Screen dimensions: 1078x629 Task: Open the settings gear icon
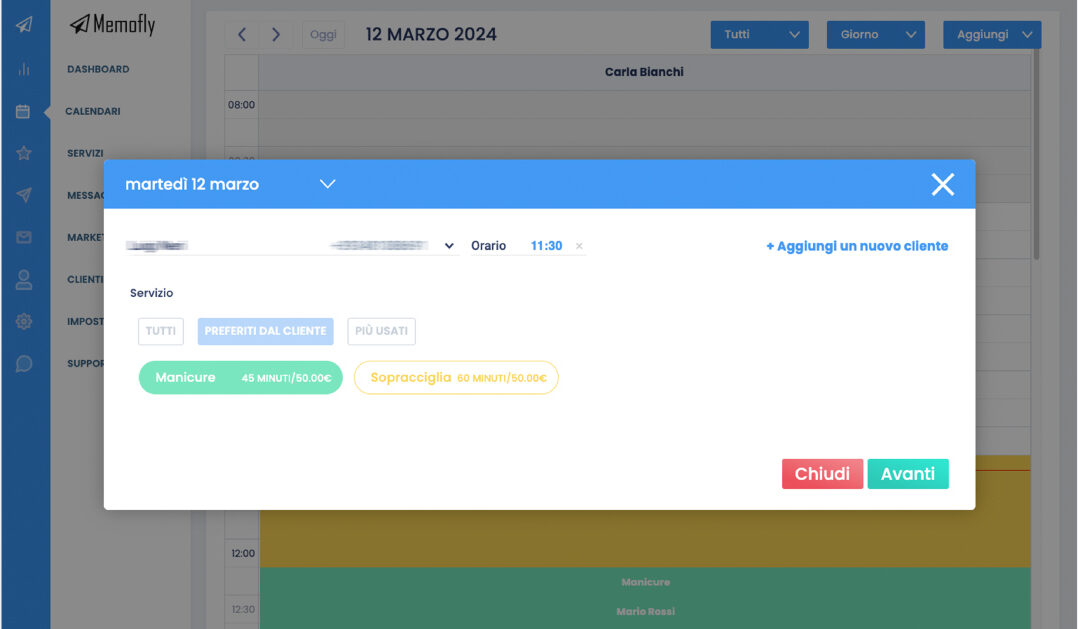tap(24, 322)
